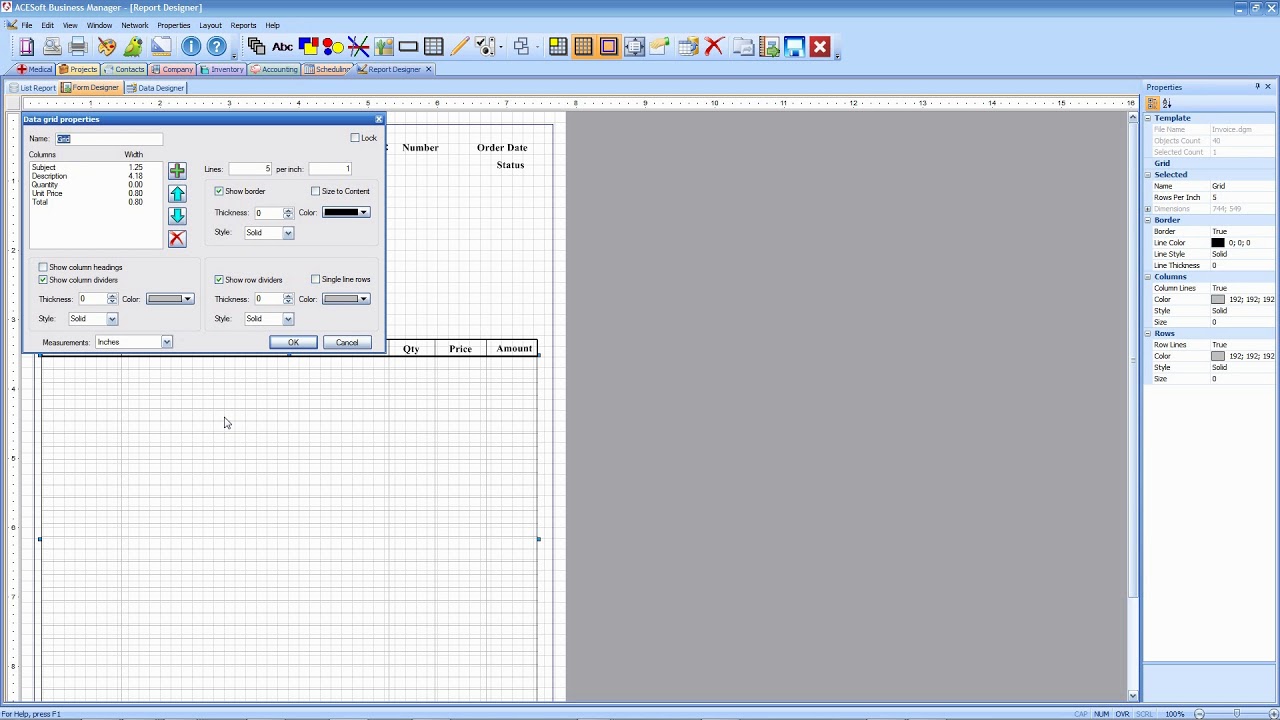This screenshot has width=1280, height=720.
Task: Click the alphabetical sort icon in Properties panel
Action: [x=1166, y=103]
